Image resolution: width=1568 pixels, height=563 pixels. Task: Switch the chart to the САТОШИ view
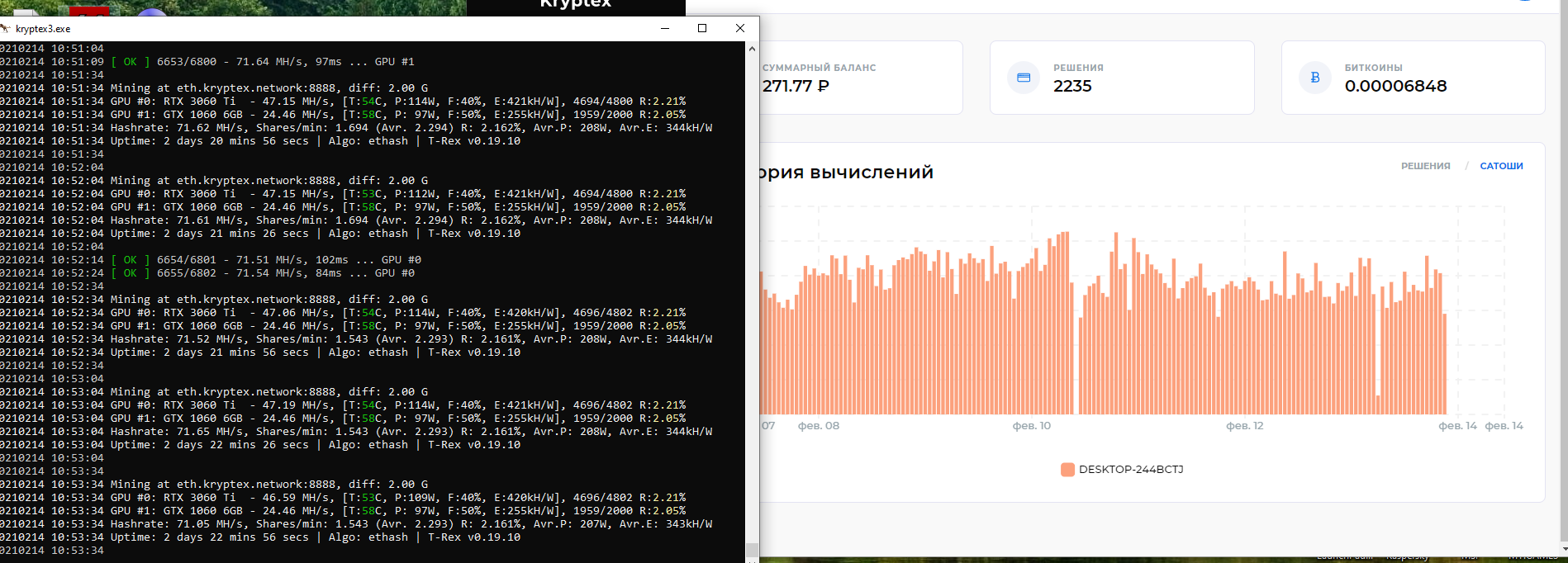1501,166
